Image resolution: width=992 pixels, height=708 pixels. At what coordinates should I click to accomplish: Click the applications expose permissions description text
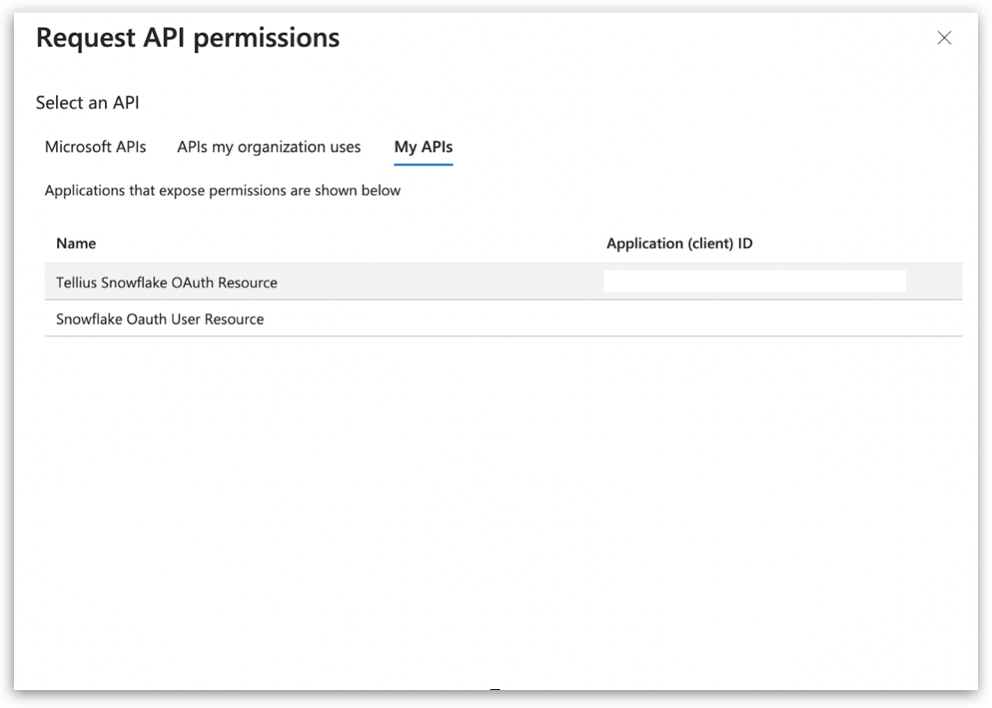tap(222, 190)
